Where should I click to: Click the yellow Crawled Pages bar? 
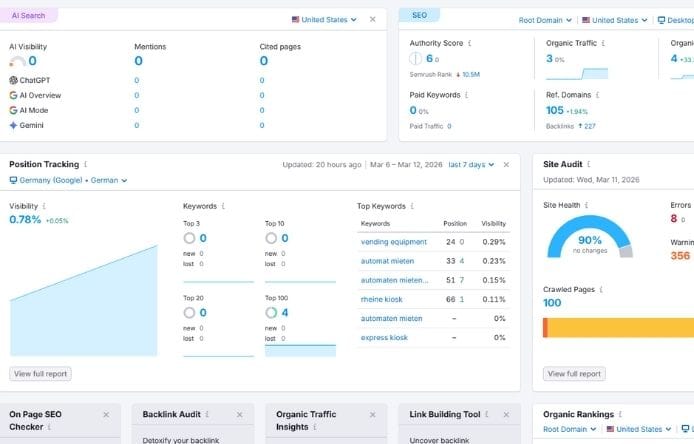(x=620, y=327)
